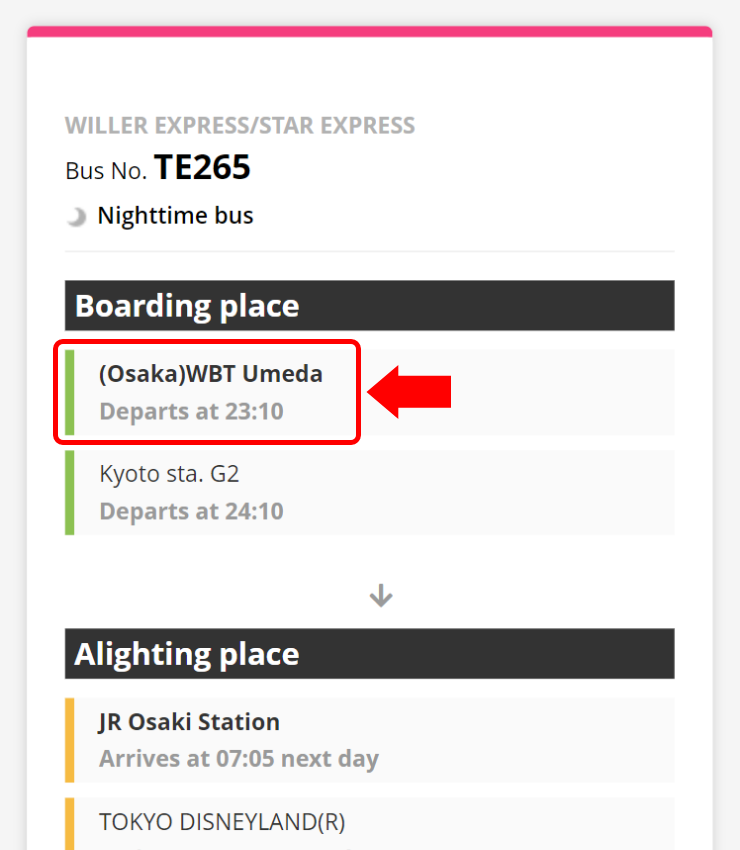Select the Kyoto sta. G2 boarding stop
This screenshot has height=850, width=740.
pos(370,492)
